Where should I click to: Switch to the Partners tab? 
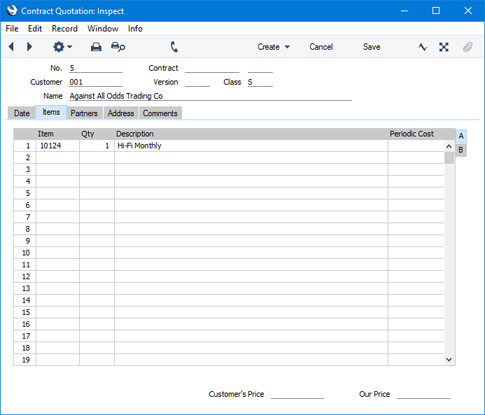click(84, 113)
